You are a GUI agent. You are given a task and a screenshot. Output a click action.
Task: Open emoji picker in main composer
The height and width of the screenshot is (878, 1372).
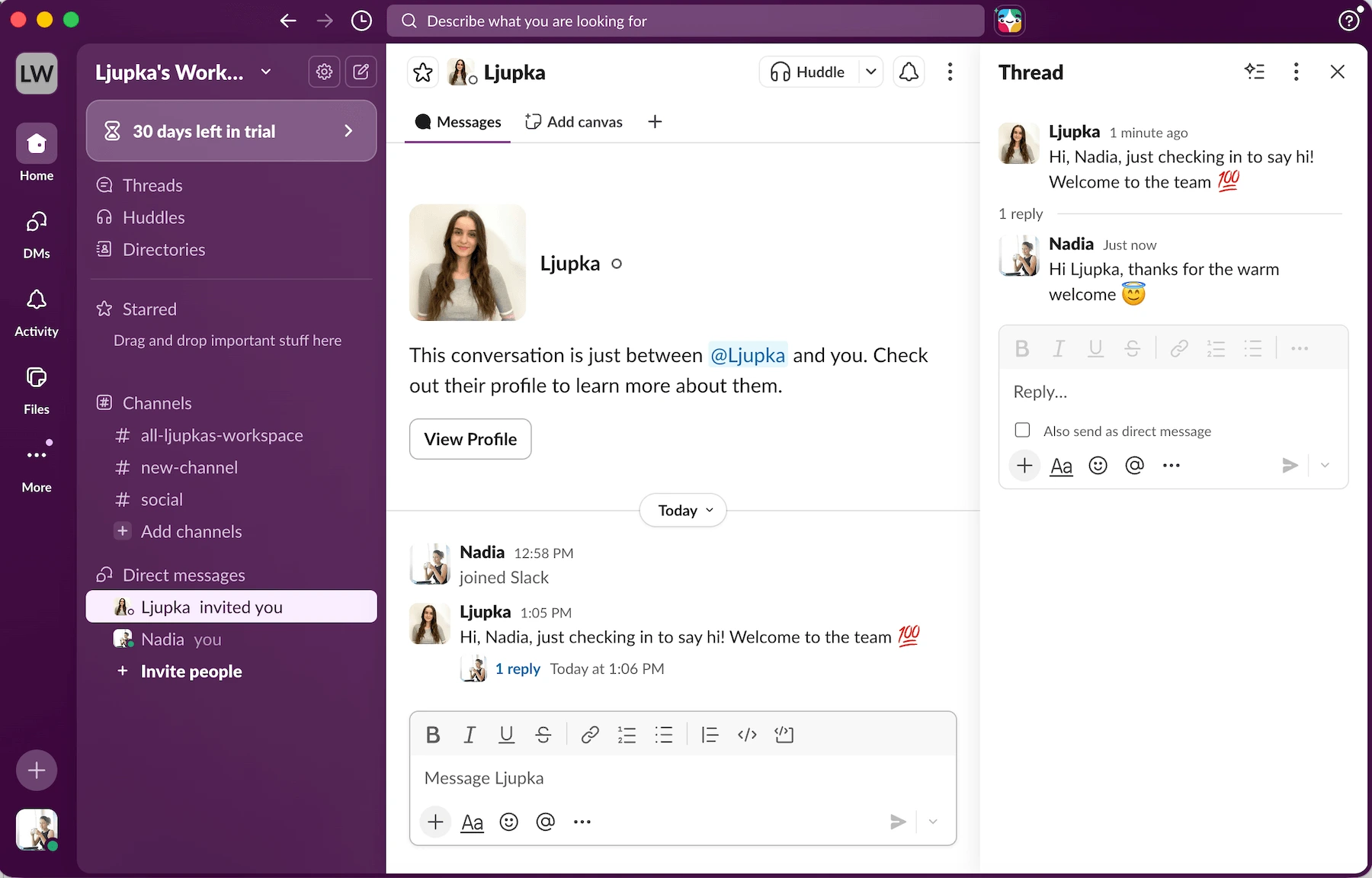pyautogui.click(x=508, y=822)
